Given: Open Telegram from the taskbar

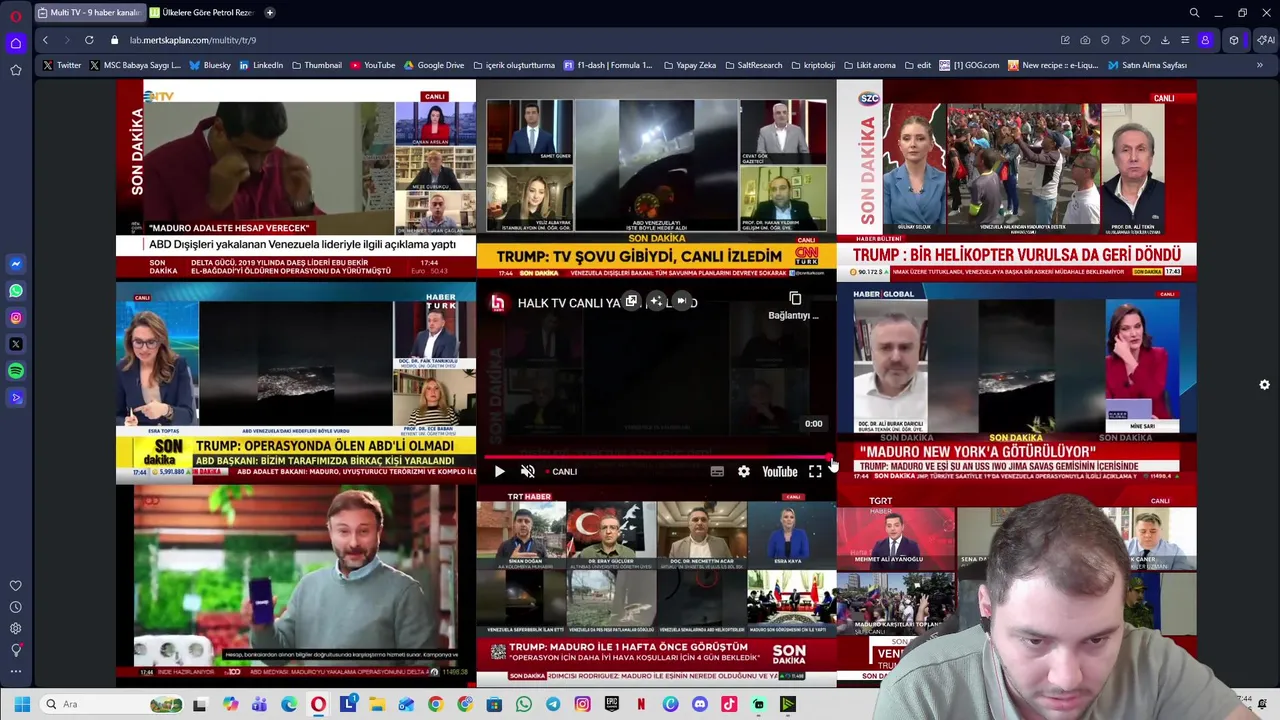Looking at the screenshot, I should (553, 704).
